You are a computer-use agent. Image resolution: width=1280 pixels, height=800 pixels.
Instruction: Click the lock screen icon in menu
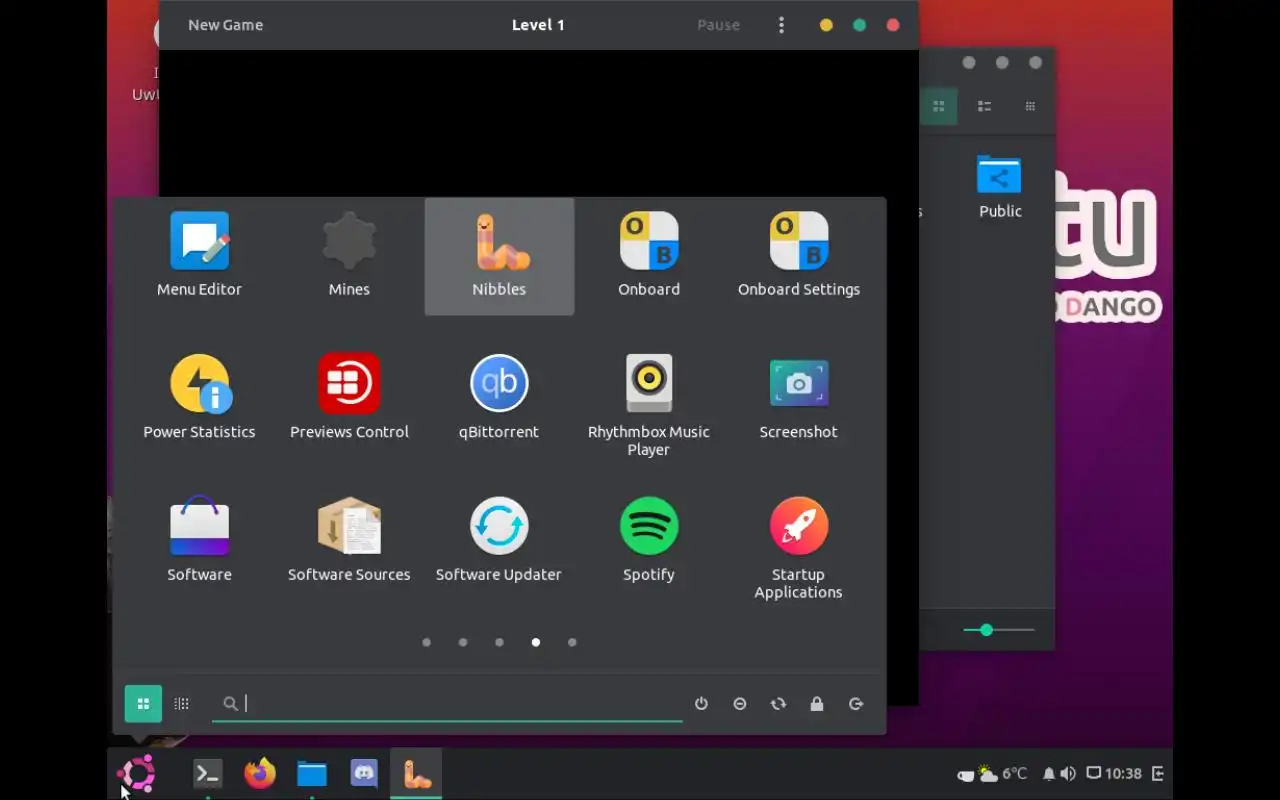point(817,704)
